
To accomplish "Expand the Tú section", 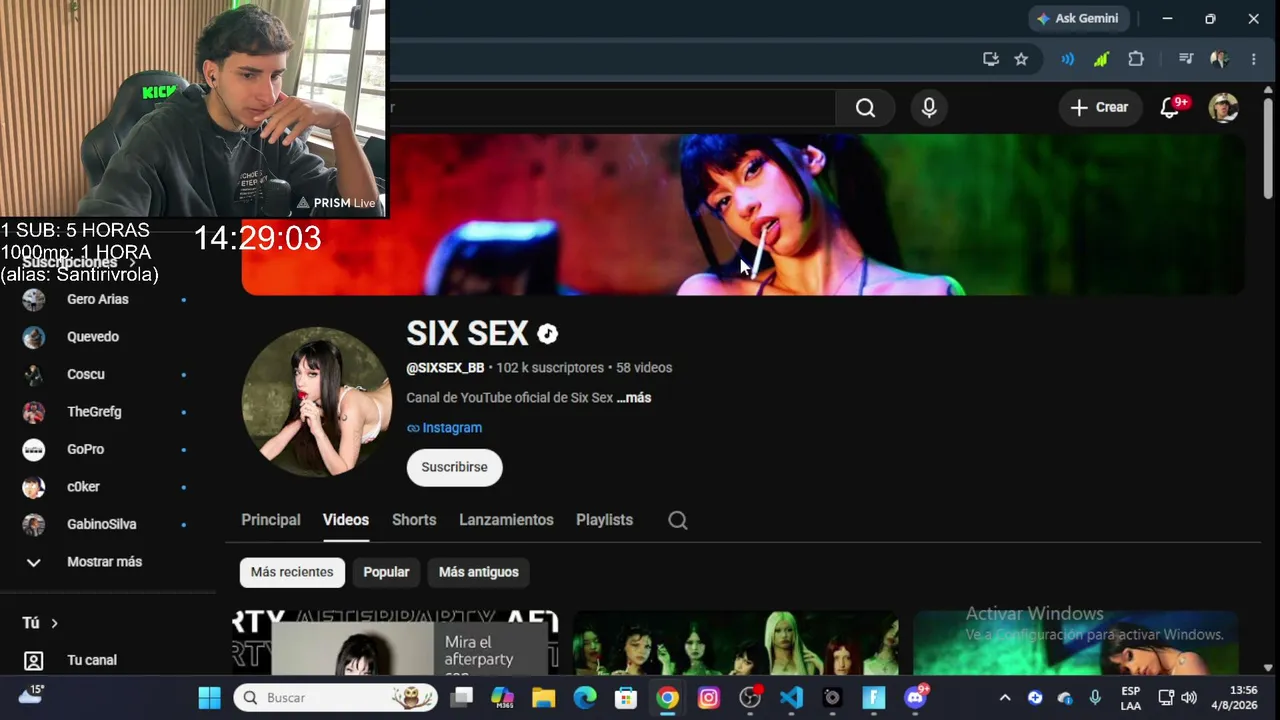I will [x=40, y=623].
